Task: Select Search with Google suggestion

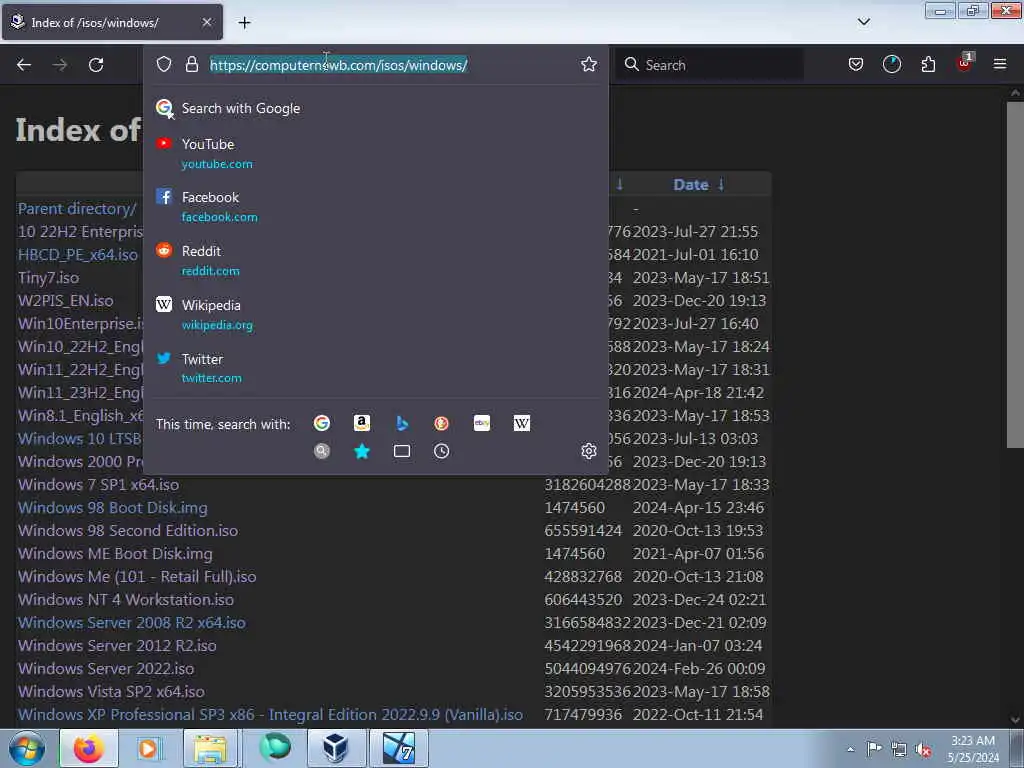Action: tap(375, 108)
